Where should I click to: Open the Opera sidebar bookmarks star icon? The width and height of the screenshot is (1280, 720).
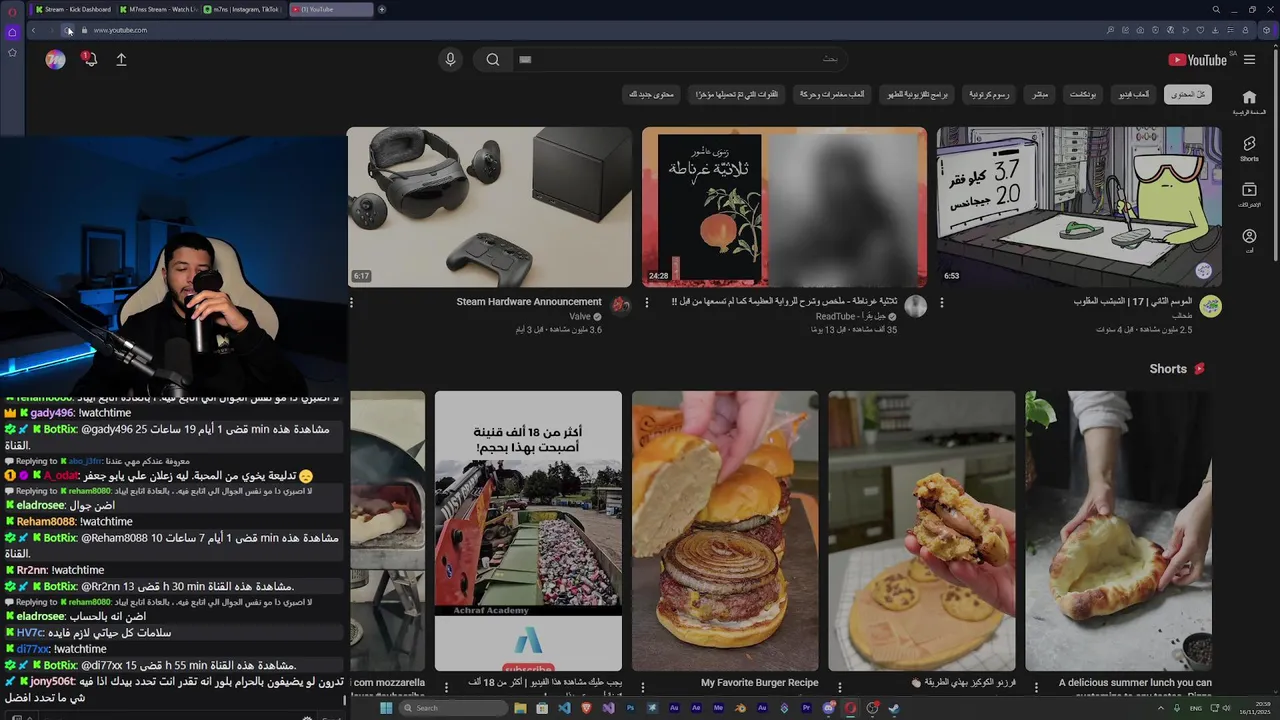pos(12,53)
